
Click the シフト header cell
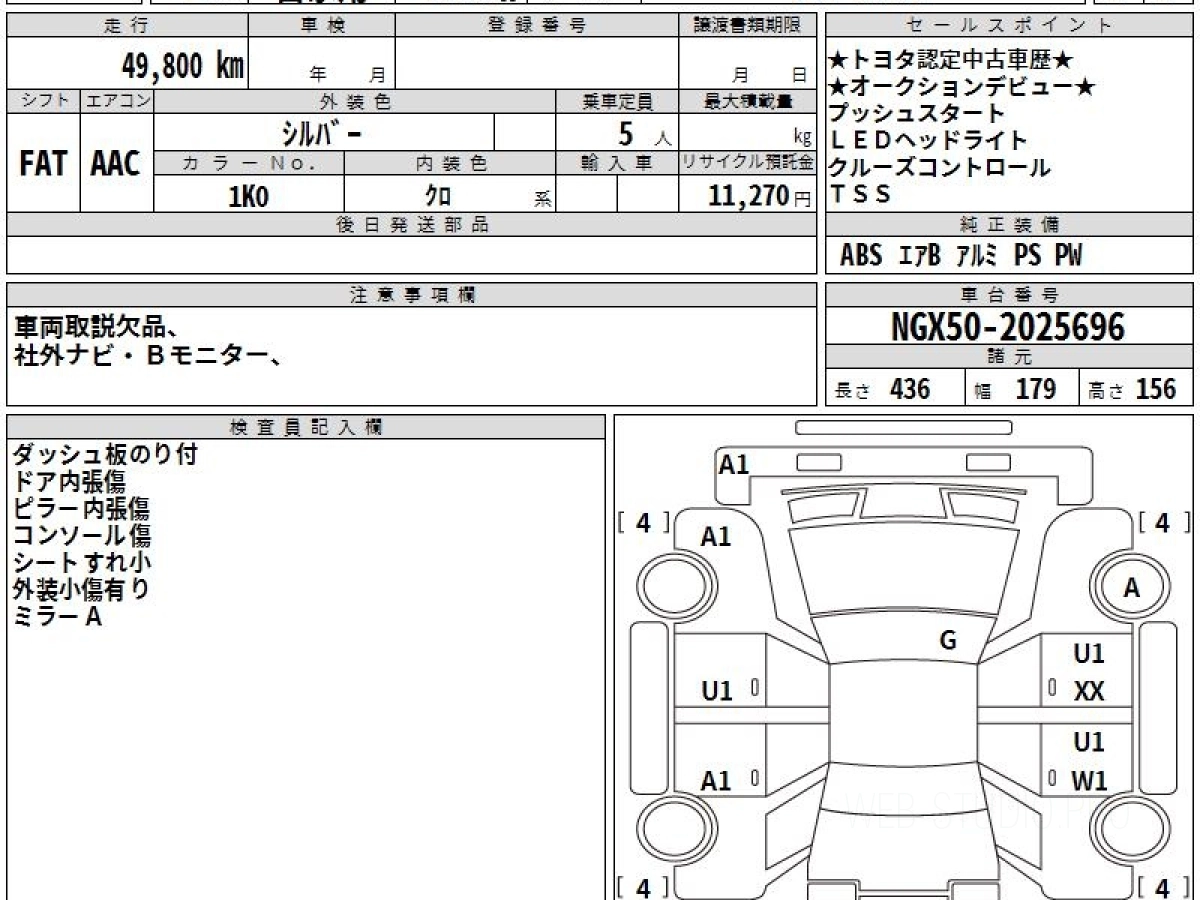coord(44,101)
